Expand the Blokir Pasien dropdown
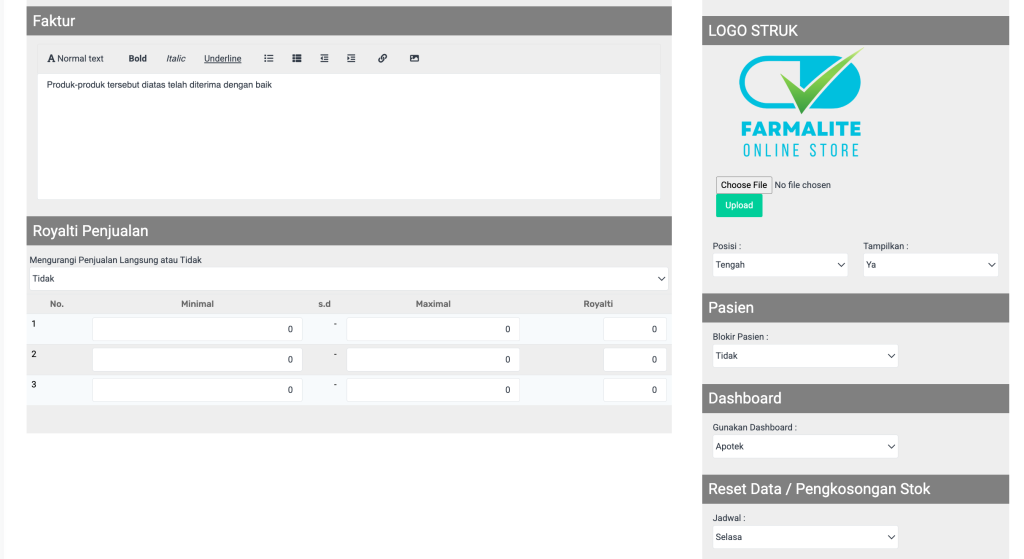 pyautogui.click(x=805, y=356)
